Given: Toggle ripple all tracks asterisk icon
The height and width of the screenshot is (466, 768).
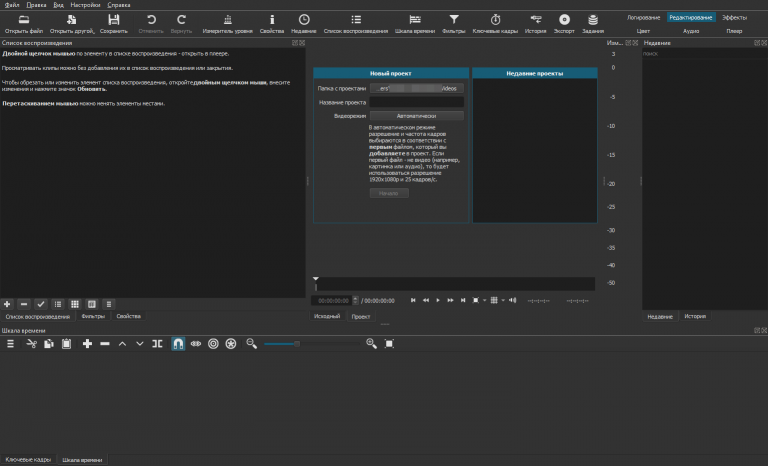Looking at the screenshot, I should click(x=231, y=344).
